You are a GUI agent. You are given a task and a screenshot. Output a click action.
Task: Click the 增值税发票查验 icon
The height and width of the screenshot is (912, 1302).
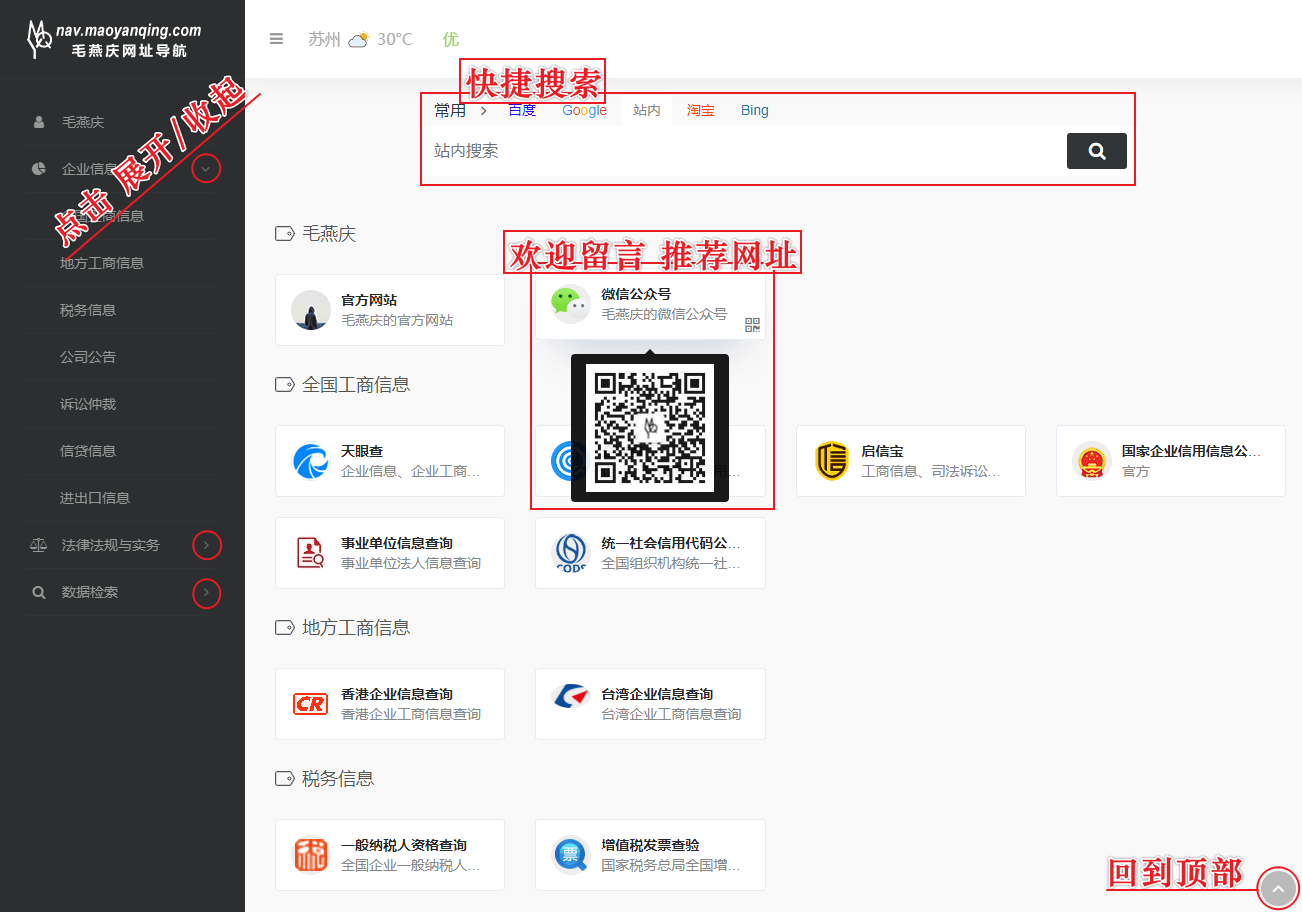pos(571,855)
